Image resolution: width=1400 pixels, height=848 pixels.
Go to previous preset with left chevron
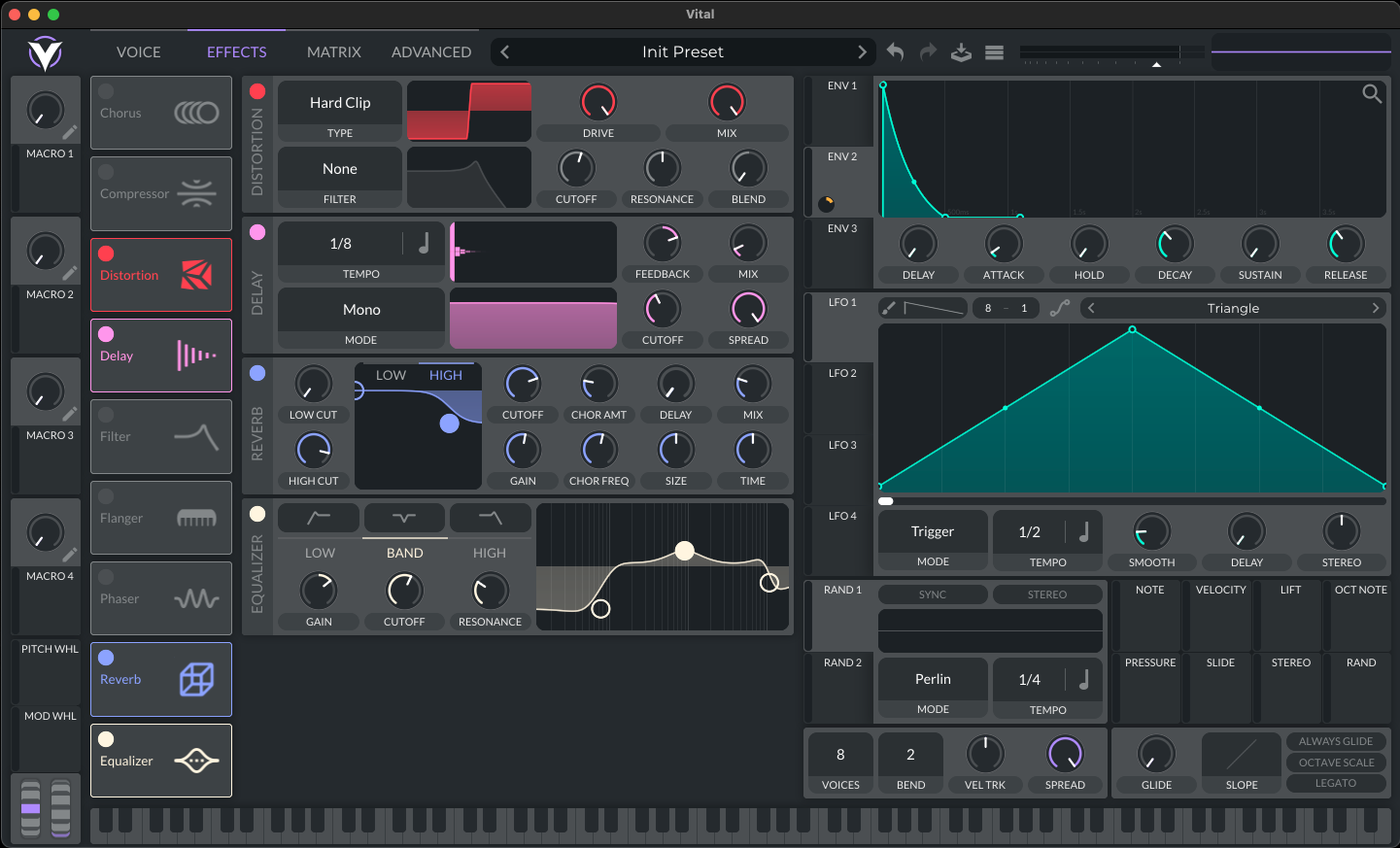click(x=505, y=52)
